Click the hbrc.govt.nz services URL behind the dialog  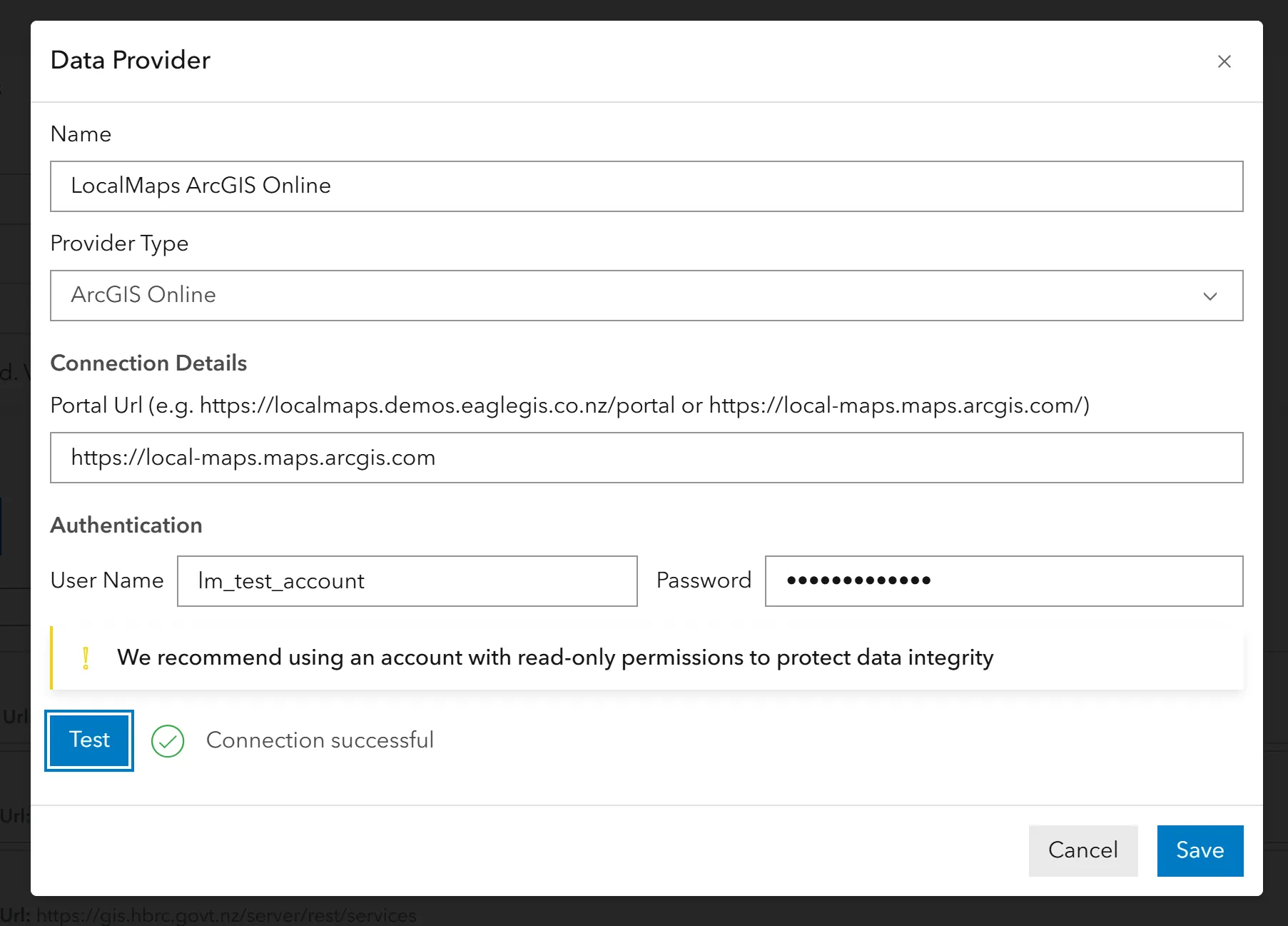coord(226,915)
